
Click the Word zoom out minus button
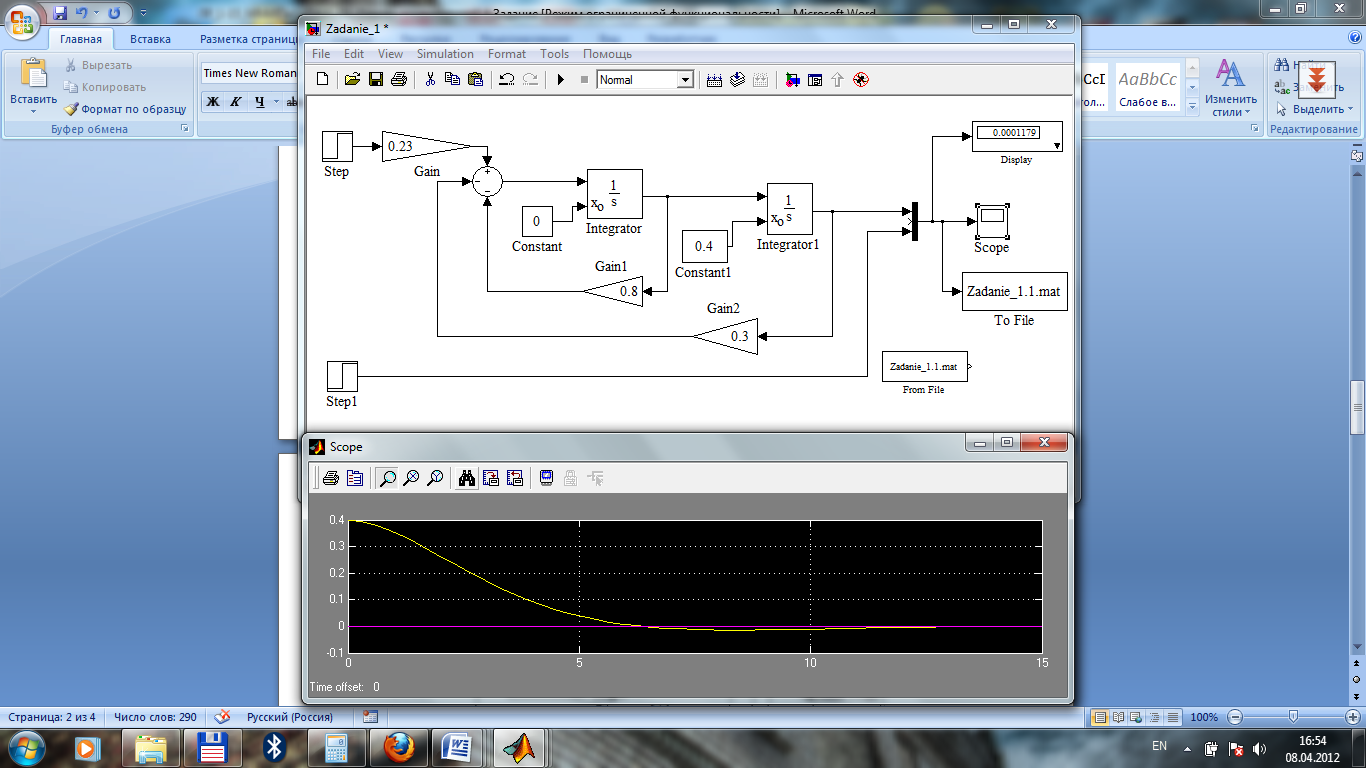pos(1236,717)
